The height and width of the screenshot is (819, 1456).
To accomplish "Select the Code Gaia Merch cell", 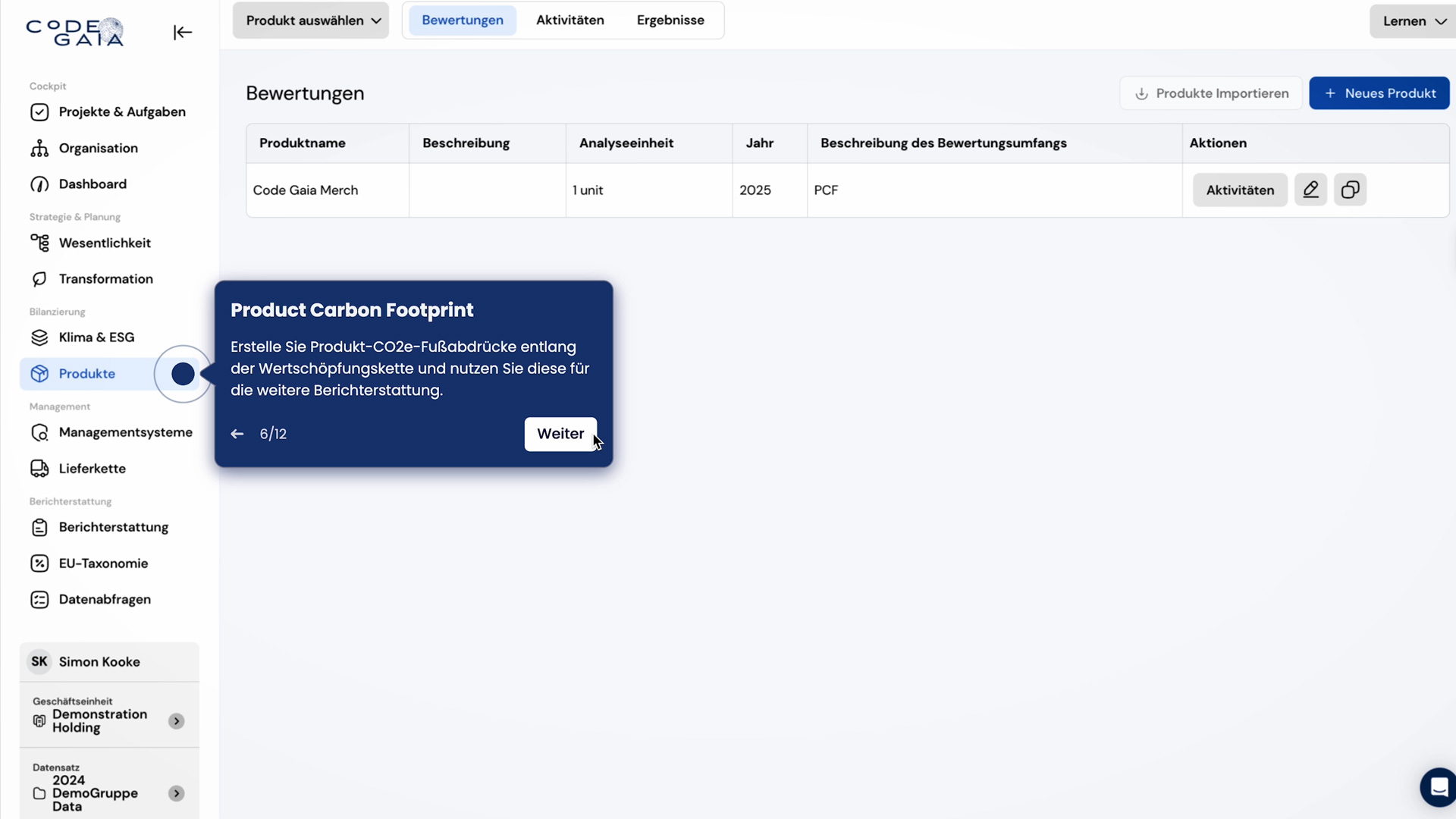I will pyautogui.click(x=328, y=190).
